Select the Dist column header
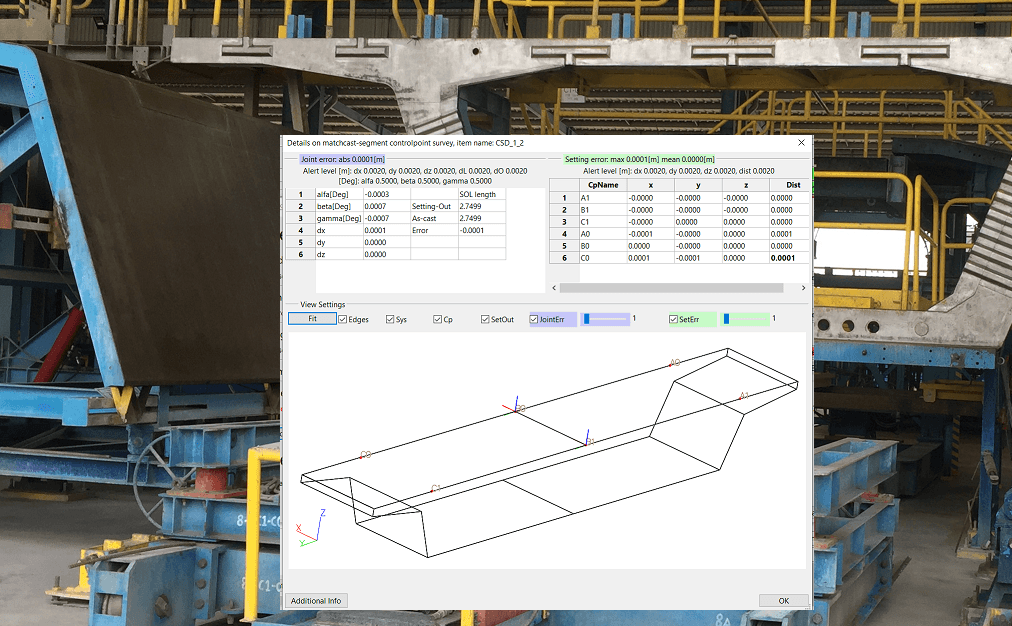 [792, 184]
